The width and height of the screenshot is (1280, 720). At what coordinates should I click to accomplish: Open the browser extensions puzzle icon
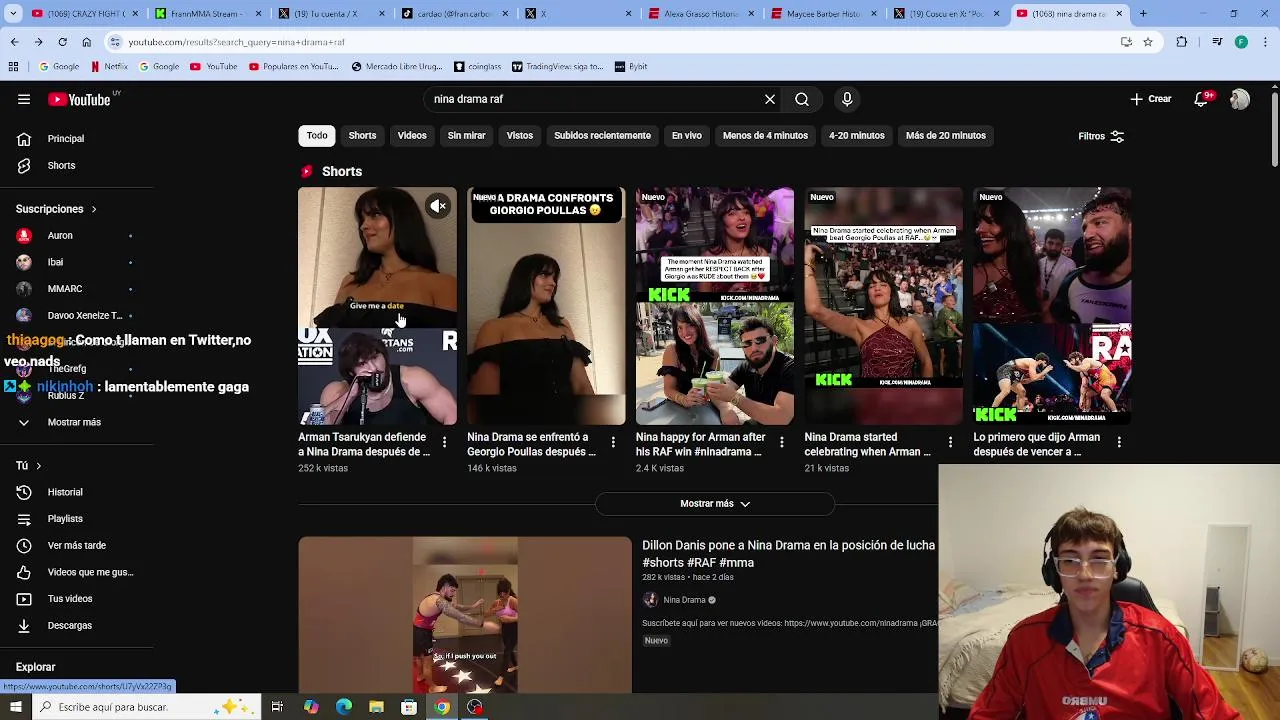tap(1182, 42)
